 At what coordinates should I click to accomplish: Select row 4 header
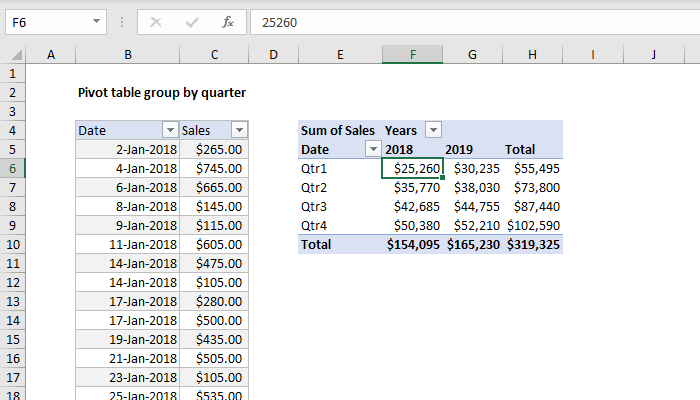pos(12,130)
